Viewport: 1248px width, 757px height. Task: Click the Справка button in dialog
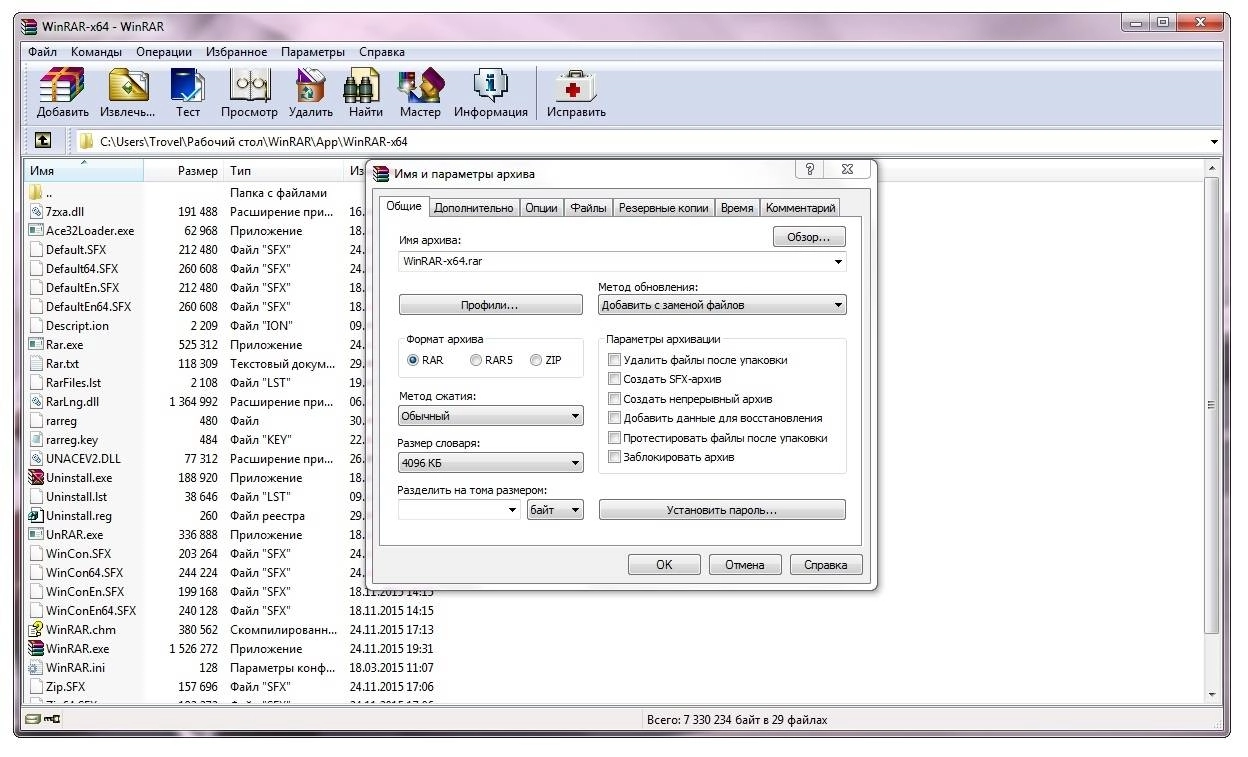pyautogui.click(x=825, y=565)
